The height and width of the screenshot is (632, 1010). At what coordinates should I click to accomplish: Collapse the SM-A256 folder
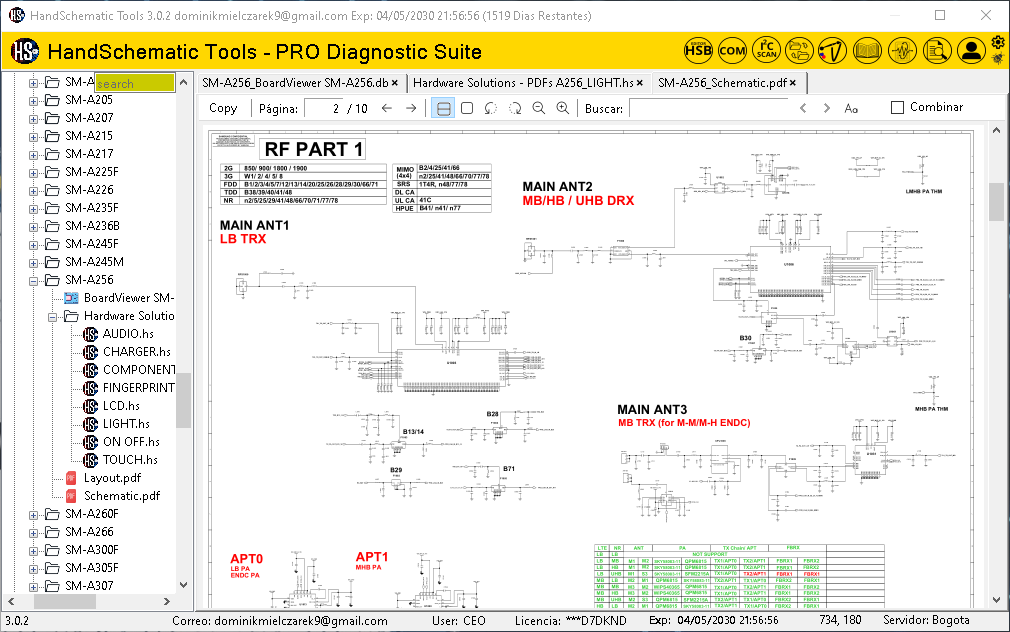[33, 281]
